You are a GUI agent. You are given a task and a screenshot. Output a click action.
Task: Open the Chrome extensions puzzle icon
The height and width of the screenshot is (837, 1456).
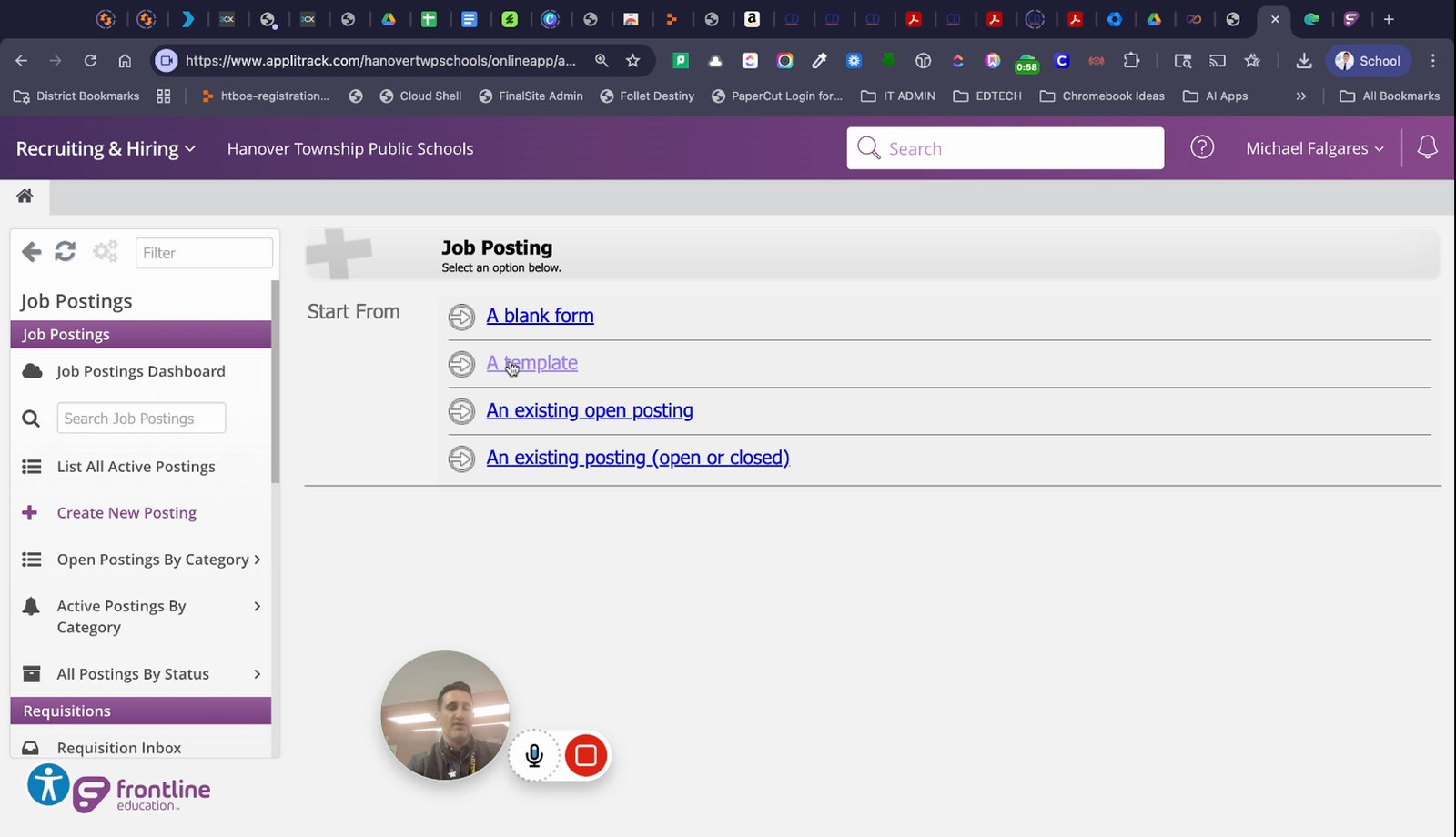[1131, 61]
